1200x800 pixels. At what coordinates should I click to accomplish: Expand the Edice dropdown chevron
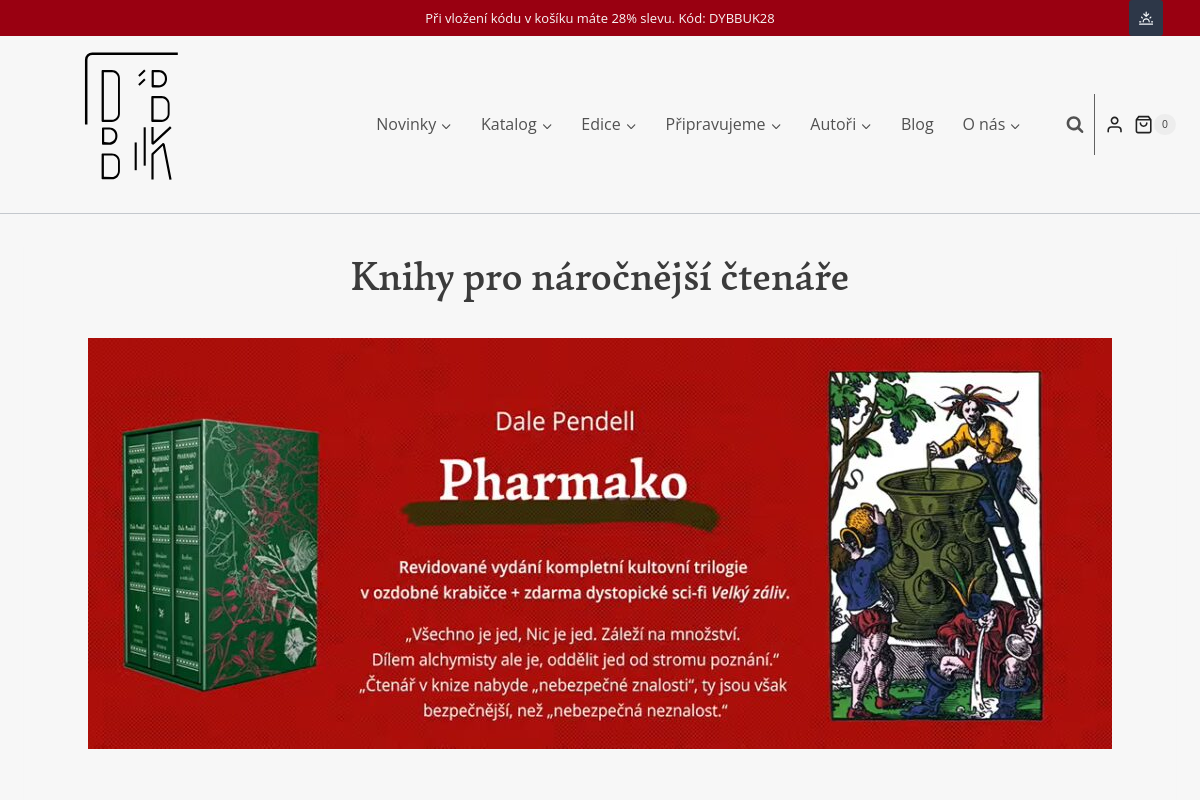point(631,126)
